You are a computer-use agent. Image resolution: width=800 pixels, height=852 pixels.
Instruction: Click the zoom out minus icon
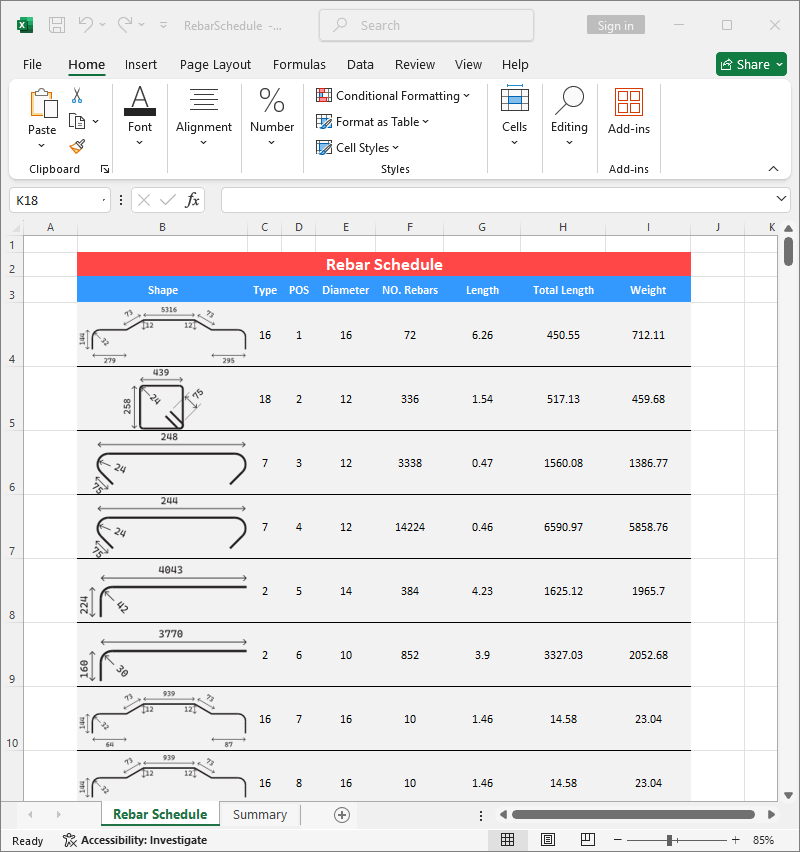617,840
